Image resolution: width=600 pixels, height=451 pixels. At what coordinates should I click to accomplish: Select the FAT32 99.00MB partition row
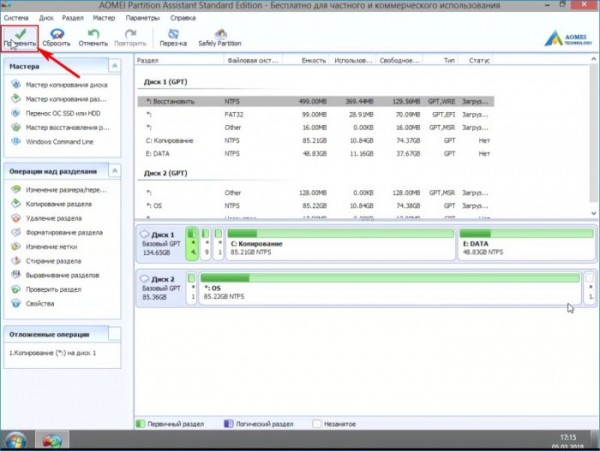click(316, 114)
